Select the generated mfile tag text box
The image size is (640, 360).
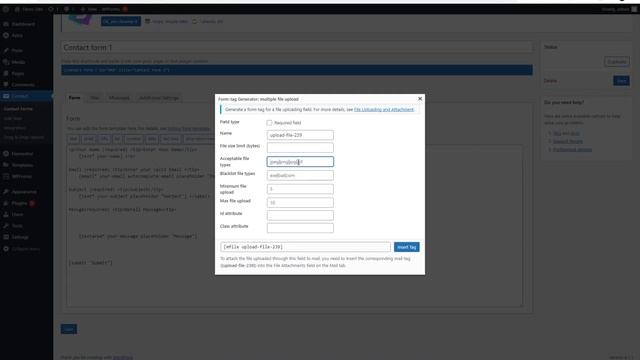coord(305,247)
